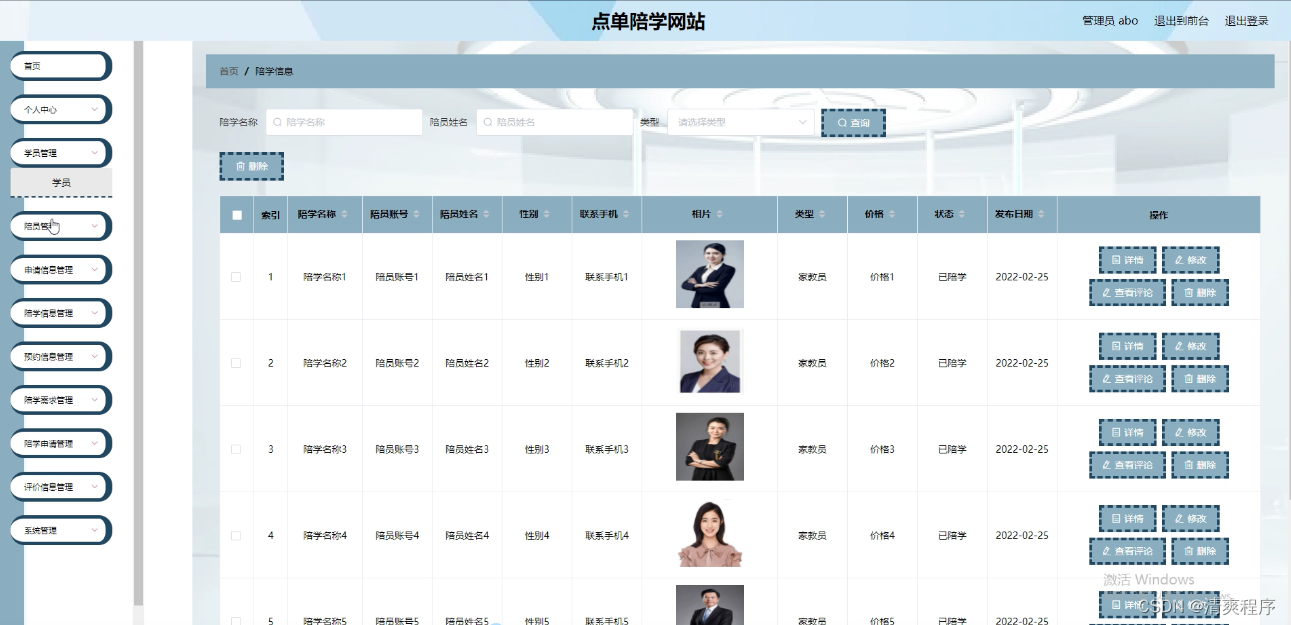The width and height of the screenshot is (1291, 625).
Task: Expand 个人中心 sidebar menu
Action: click(61, 109)
